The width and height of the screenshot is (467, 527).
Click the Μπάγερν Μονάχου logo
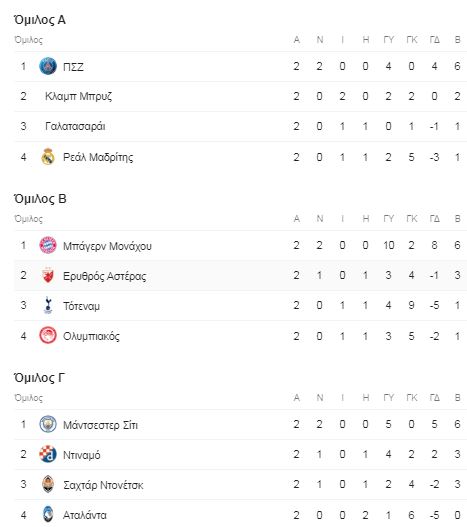[x=48, y=245]
